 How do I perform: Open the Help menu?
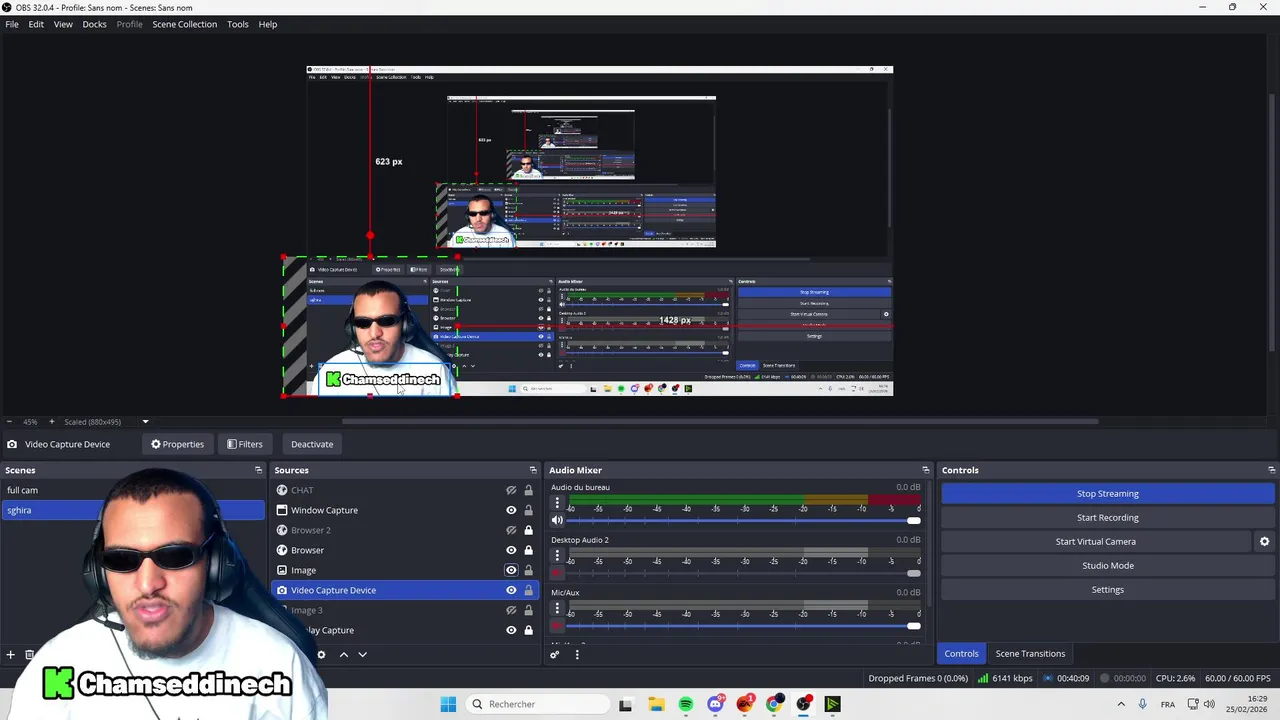(x=268, y=24)
